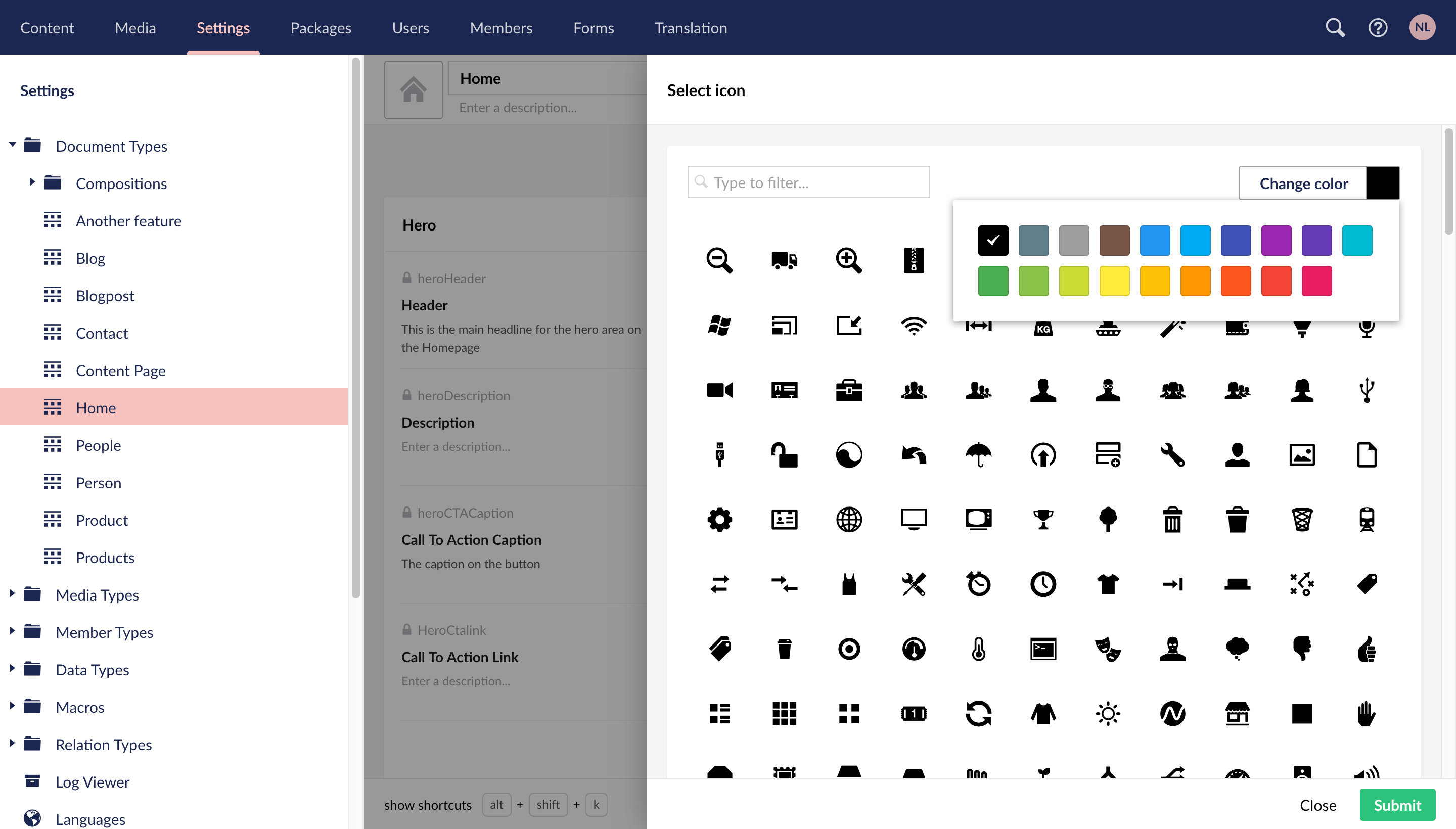The height and width of the screenshot is (829, 1456).
Task: Open the help panel via question mark icon
Action: click(1378, 27)
